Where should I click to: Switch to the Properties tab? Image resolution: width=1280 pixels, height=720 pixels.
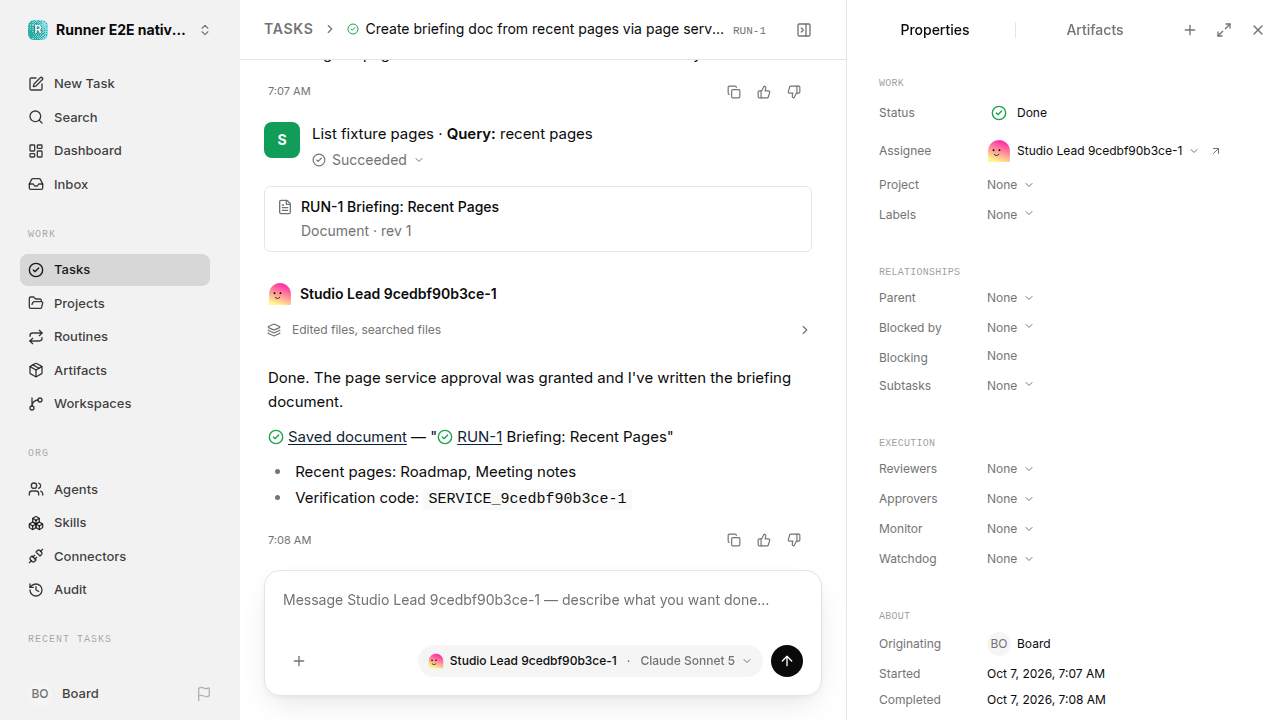pos(934,30)
